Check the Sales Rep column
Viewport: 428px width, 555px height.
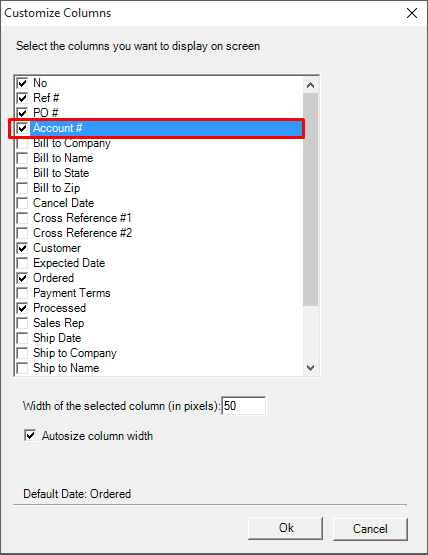tap(22, 323)
